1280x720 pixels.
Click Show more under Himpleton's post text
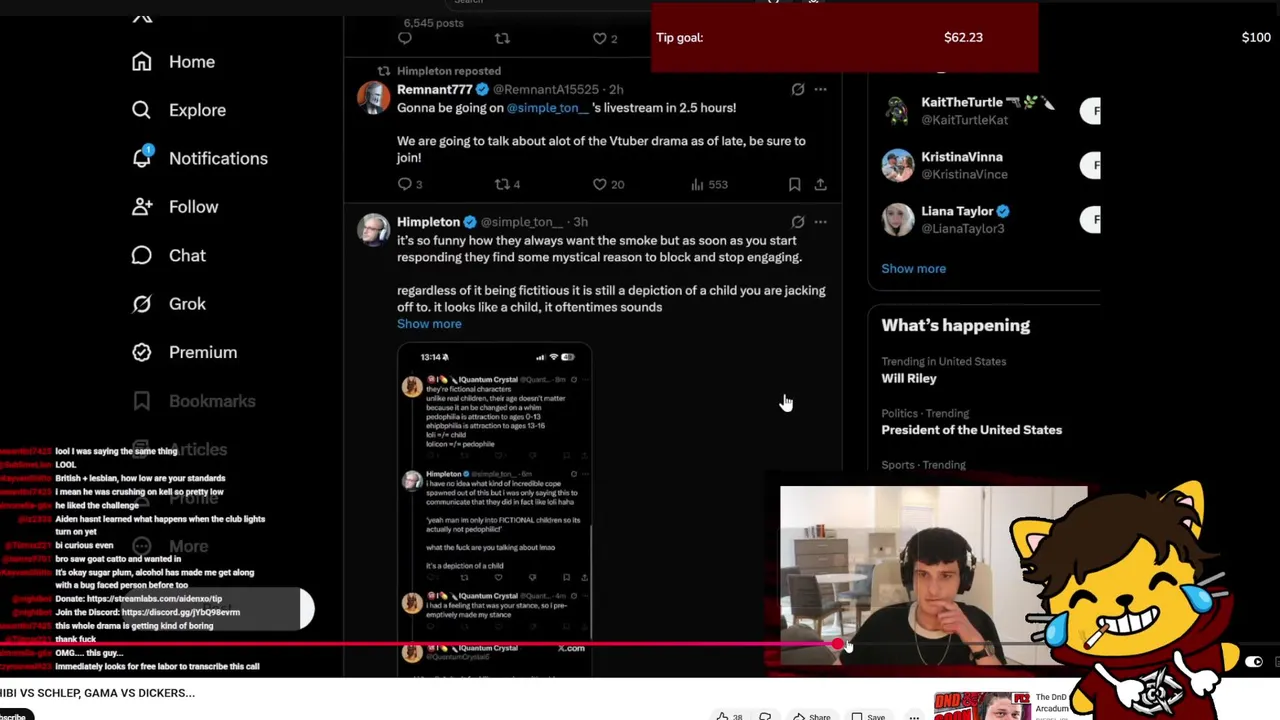tap(429, 324)
